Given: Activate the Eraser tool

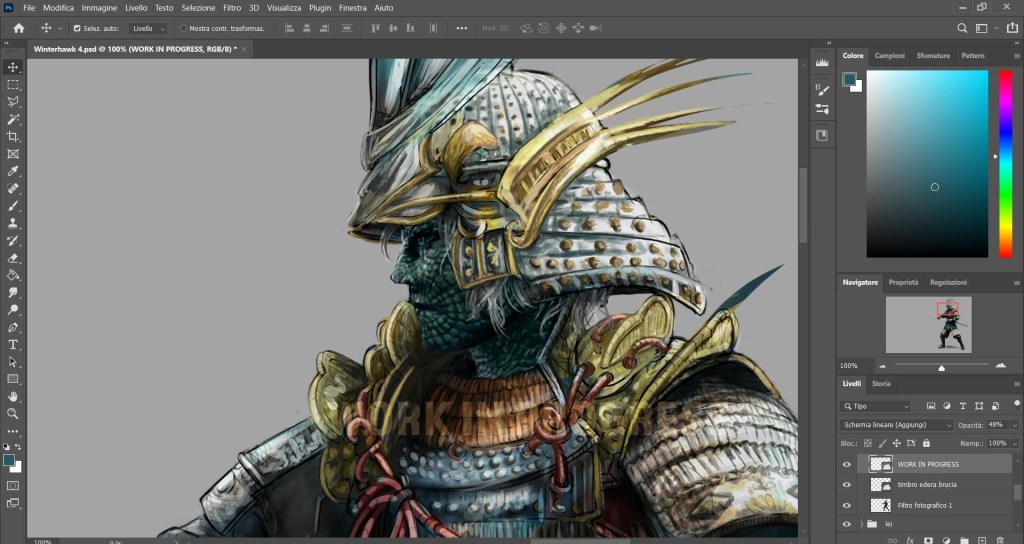Looking at the screenshot, I should tap(13, 258).
